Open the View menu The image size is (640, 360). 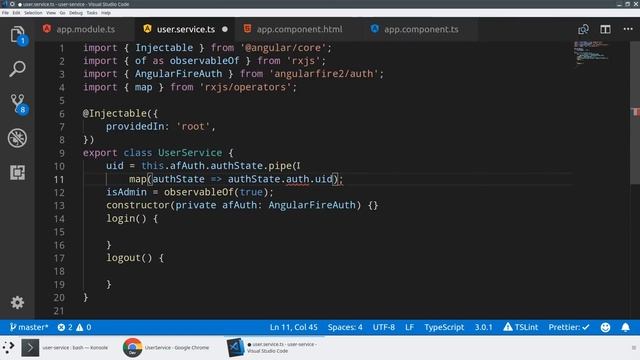51,13
